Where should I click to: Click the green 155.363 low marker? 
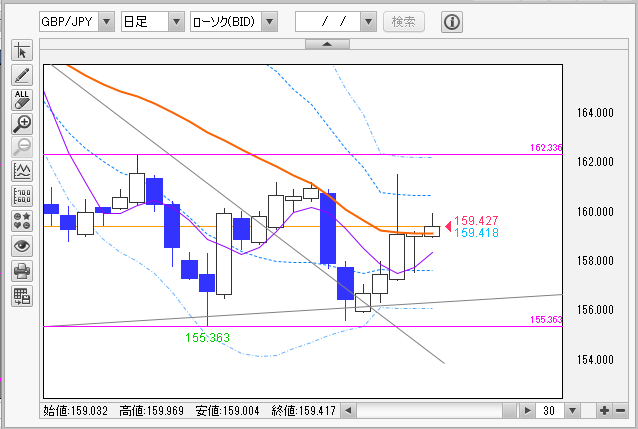(x=207, y=337)
